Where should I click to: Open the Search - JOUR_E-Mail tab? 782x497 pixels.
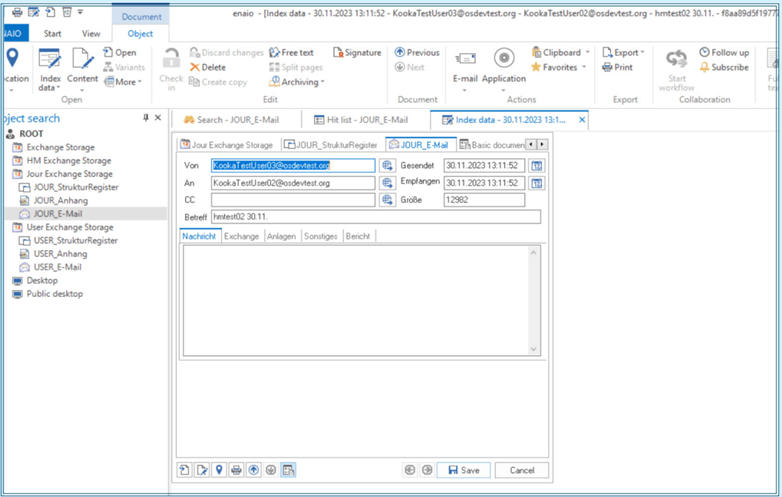tap(231, 120)
